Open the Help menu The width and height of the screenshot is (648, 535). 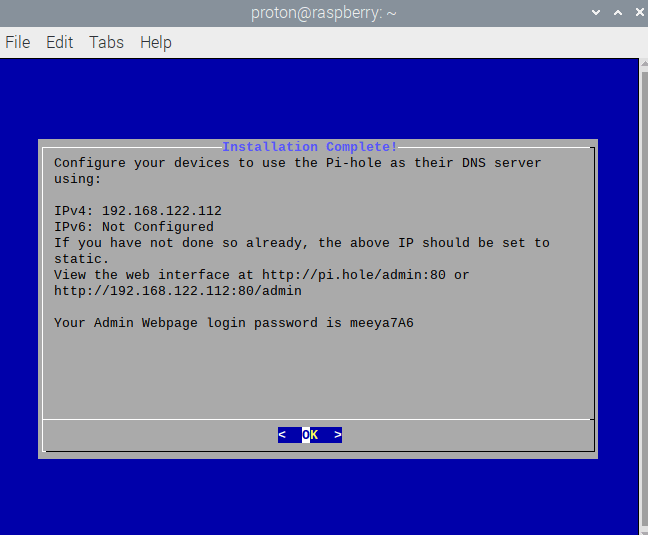(156, 43)
